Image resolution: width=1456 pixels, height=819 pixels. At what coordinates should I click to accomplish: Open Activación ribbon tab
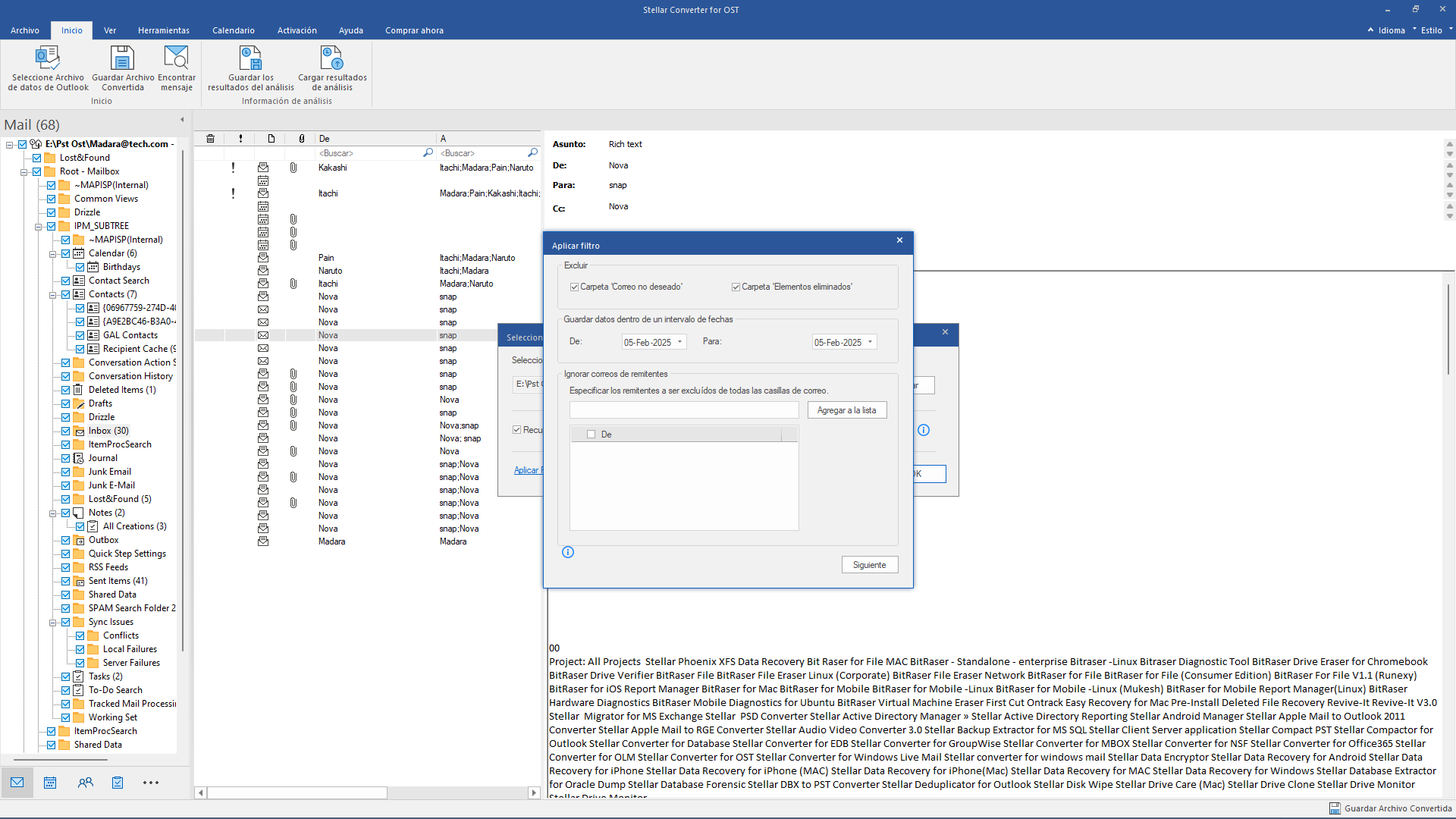pyautogui.click(x=297, y=30)
